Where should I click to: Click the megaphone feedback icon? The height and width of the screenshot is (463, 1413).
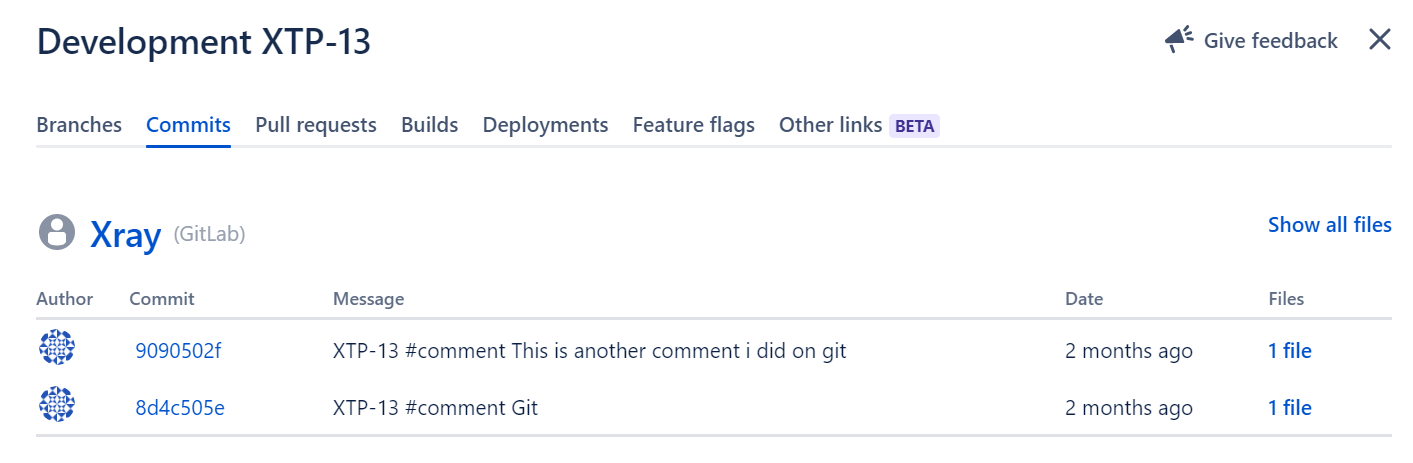[1179, 40]
